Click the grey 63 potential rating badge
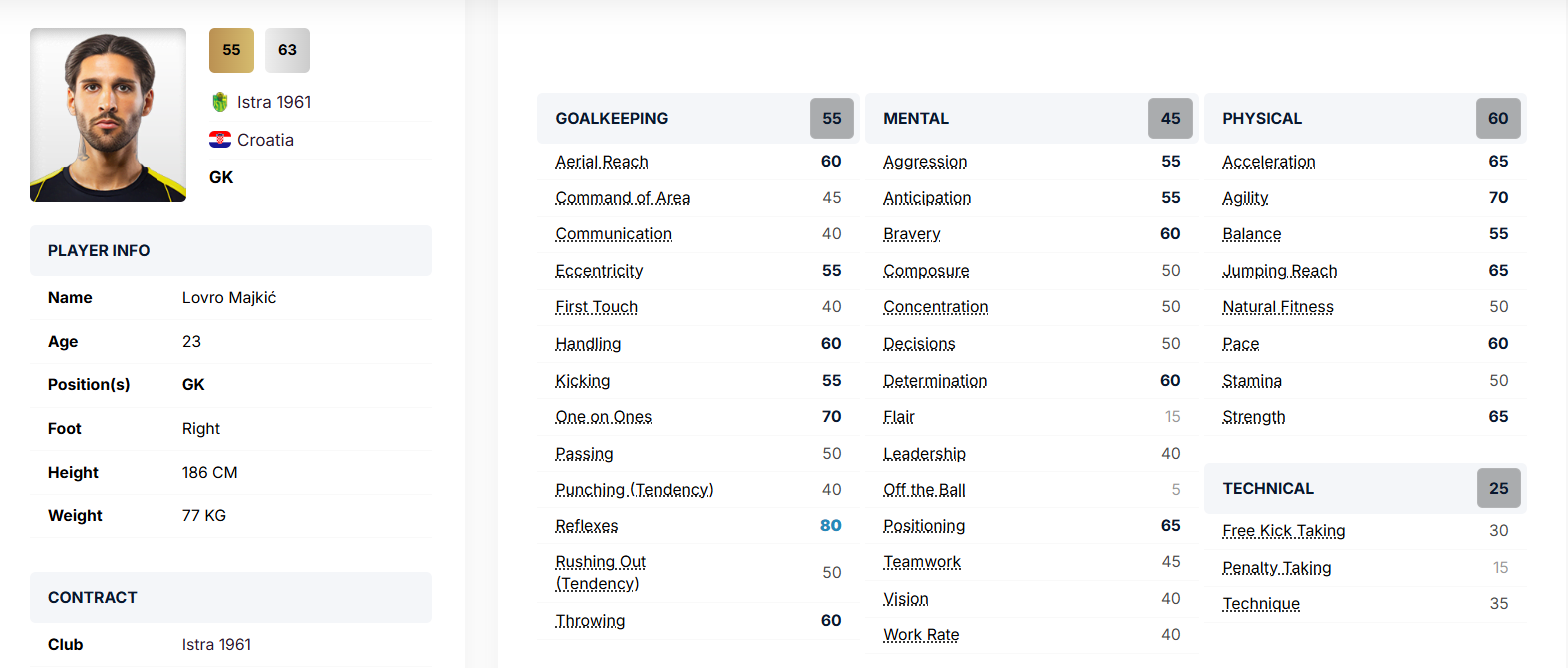Viewport: 1568px width, 668px height. coord(287,50)
